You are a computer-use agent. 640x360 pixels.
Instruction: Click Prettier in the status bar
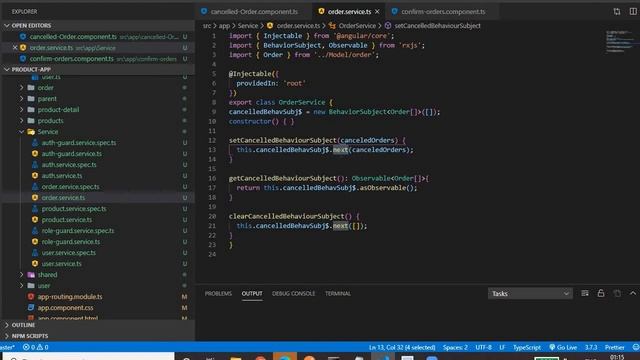click(x=614, y=347)
